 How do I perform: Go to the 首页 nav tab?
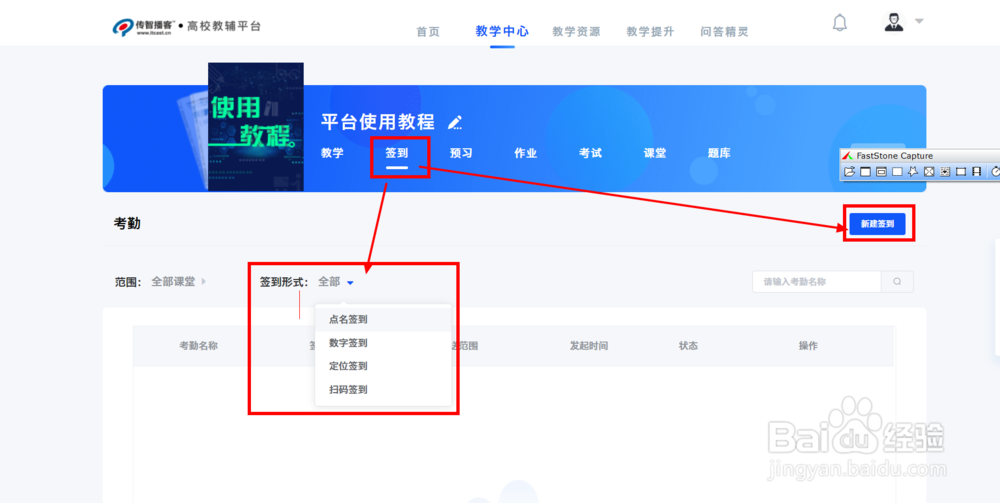pyautogui.click(x=428, y=31)
